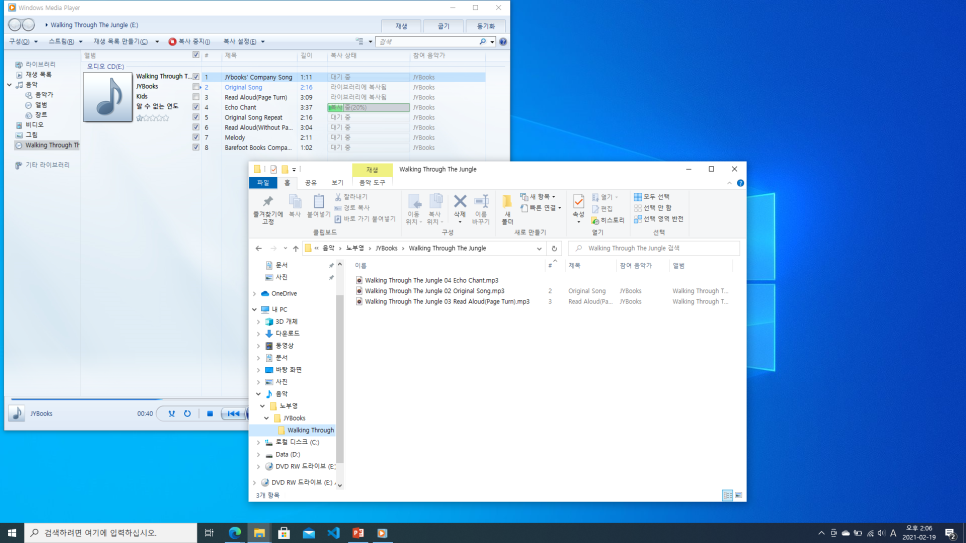Toggle repeat in the Media Player controls
966x543 pixels.
(187, 414)
